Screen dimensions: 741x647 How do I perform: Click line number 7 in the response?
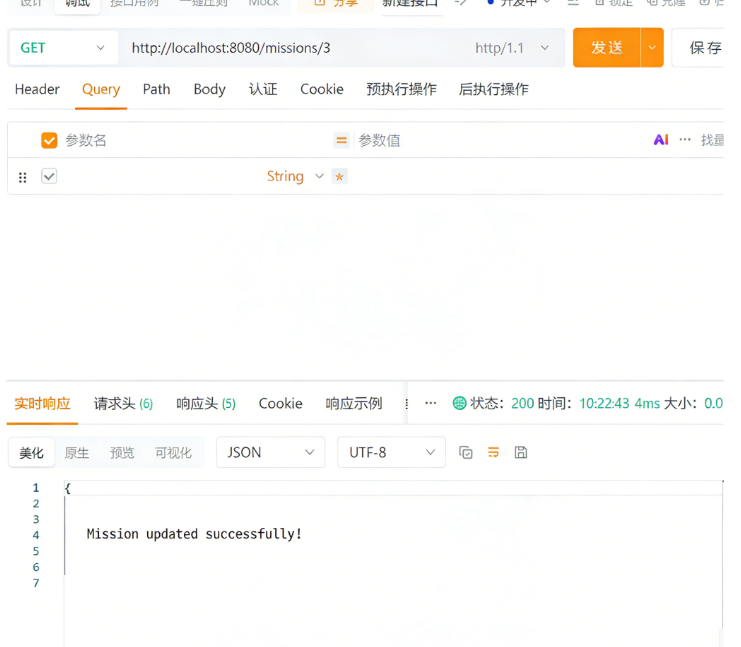coord(36,583)
